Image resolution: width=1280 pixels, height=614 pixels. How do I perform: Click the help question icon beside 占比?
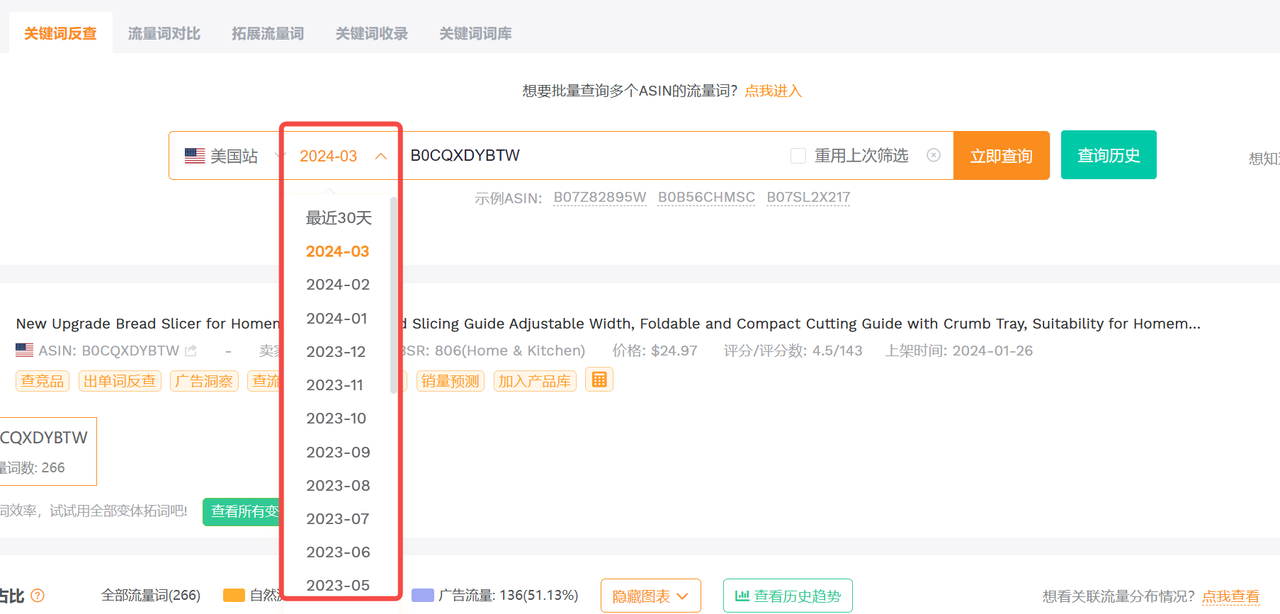[x=37, y=596]
